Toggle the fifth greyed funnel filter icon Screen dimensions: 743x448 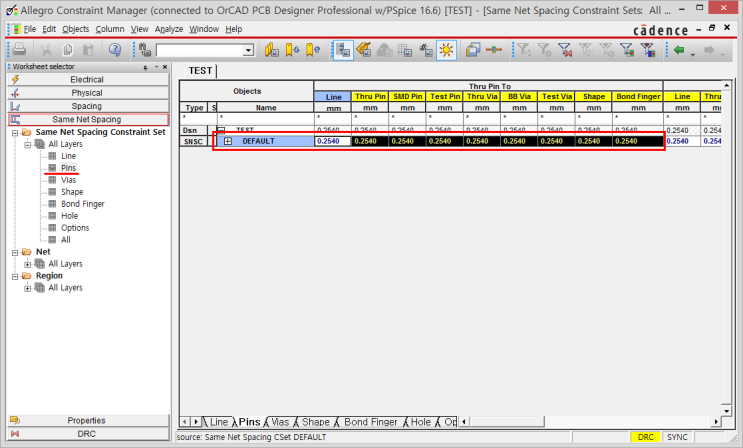606,49
